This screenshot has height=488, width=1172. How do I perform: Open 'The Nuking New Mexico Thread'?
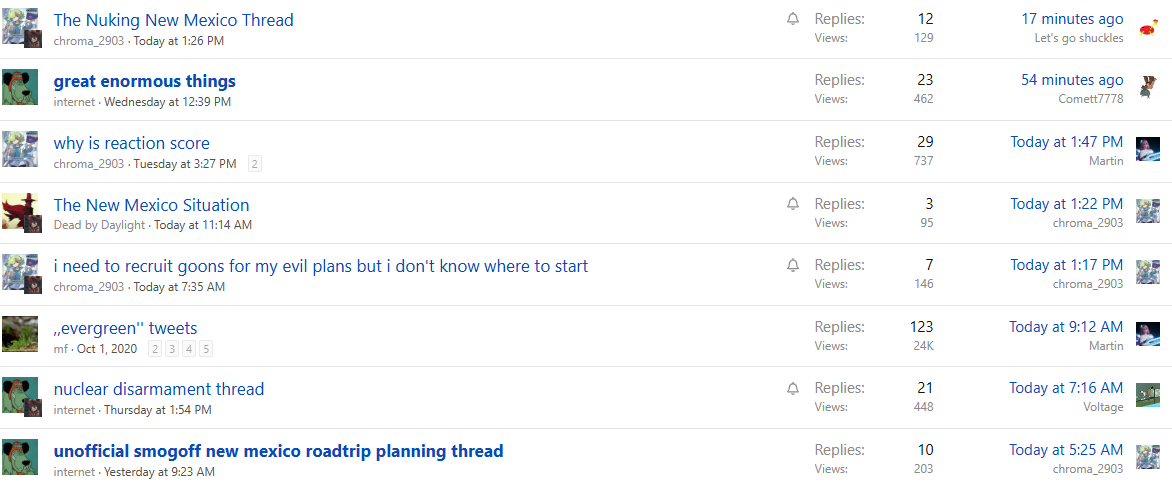tap(174, 20)
